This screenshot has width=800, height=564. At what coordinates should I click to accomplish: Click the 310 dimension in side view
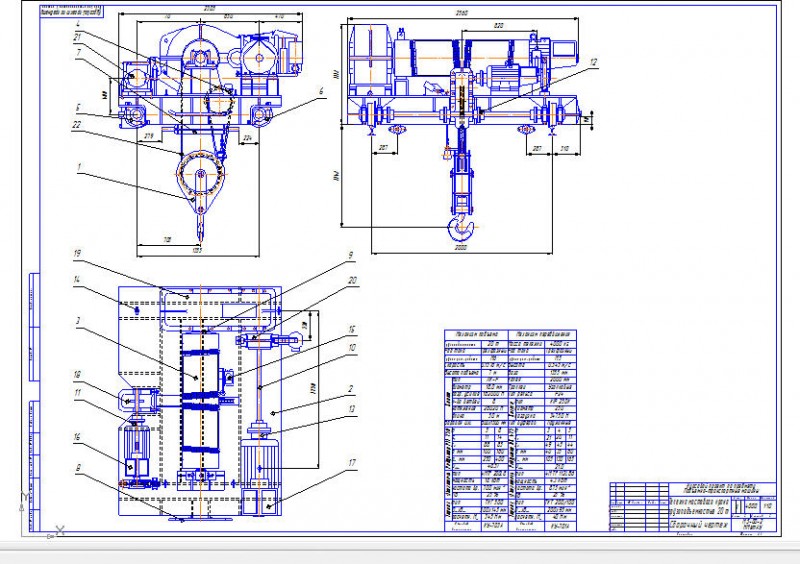coord(565,149)
